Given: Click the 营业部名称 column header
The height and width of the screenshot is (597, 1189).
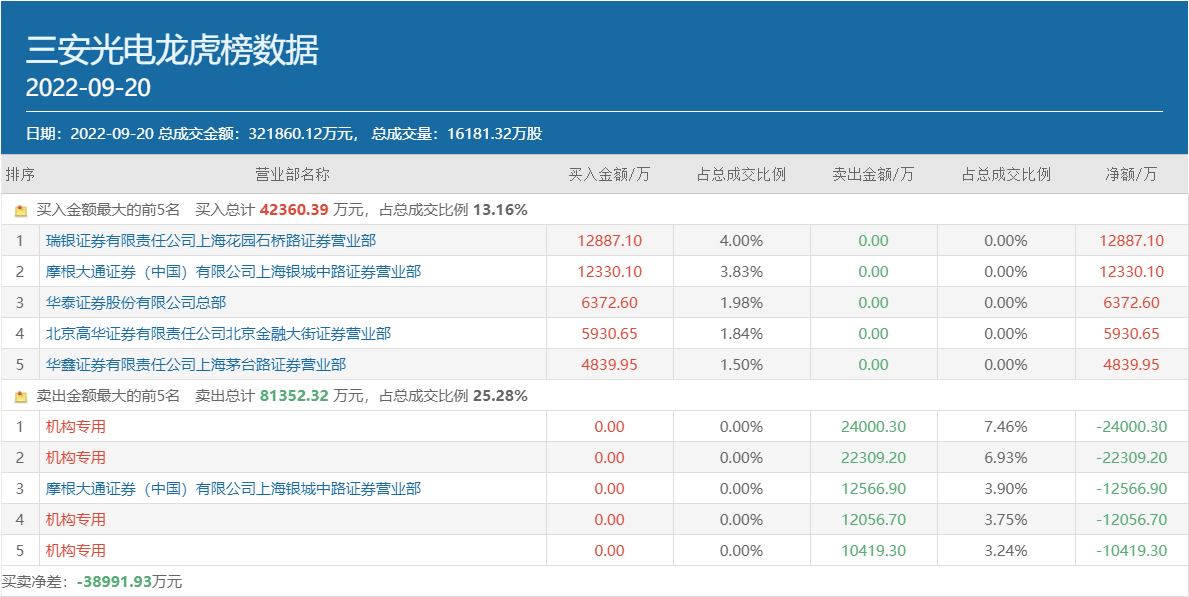Looking at the screenshot, I should click(292, 174).
